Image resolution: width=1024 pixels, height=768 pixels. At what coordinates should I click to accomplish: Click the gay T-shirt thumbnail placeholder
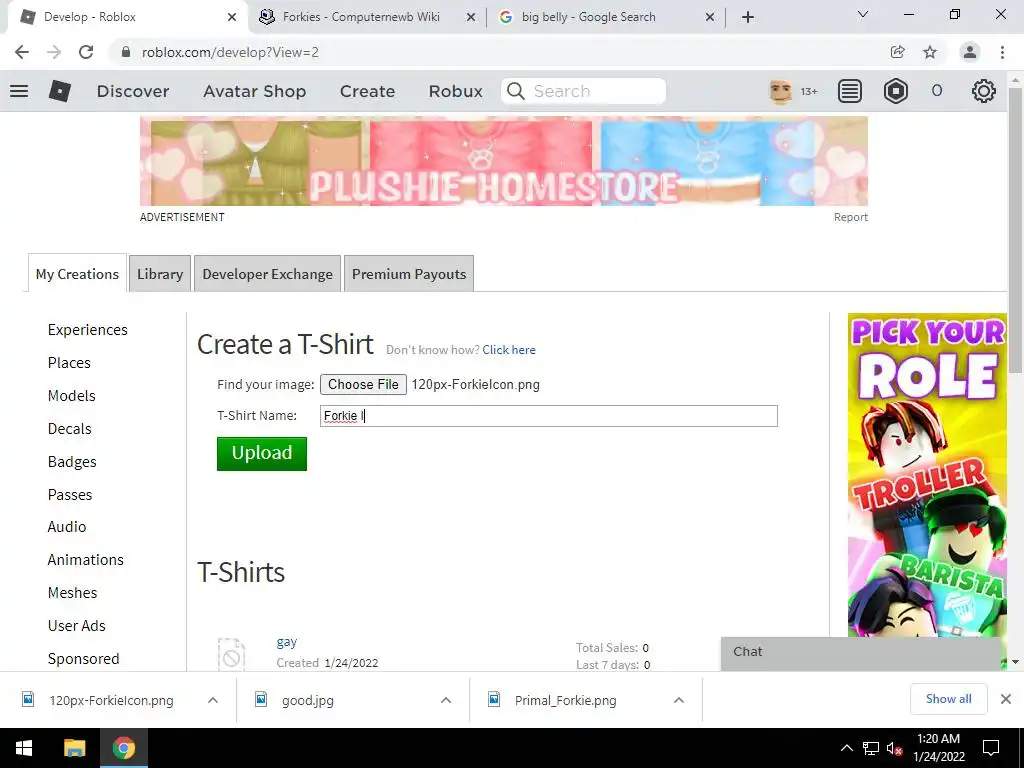click(231, 654)
